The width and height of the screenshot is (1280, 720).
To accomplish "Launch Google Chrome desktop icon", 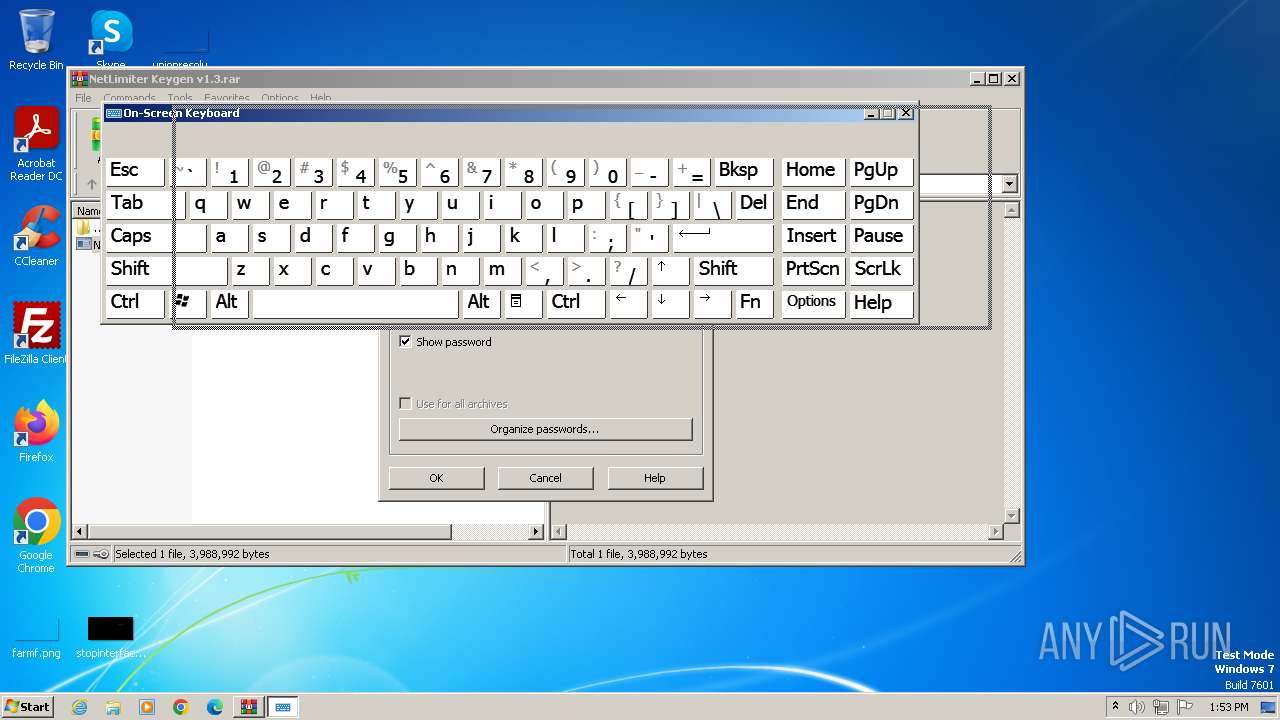I will (36, 536).
